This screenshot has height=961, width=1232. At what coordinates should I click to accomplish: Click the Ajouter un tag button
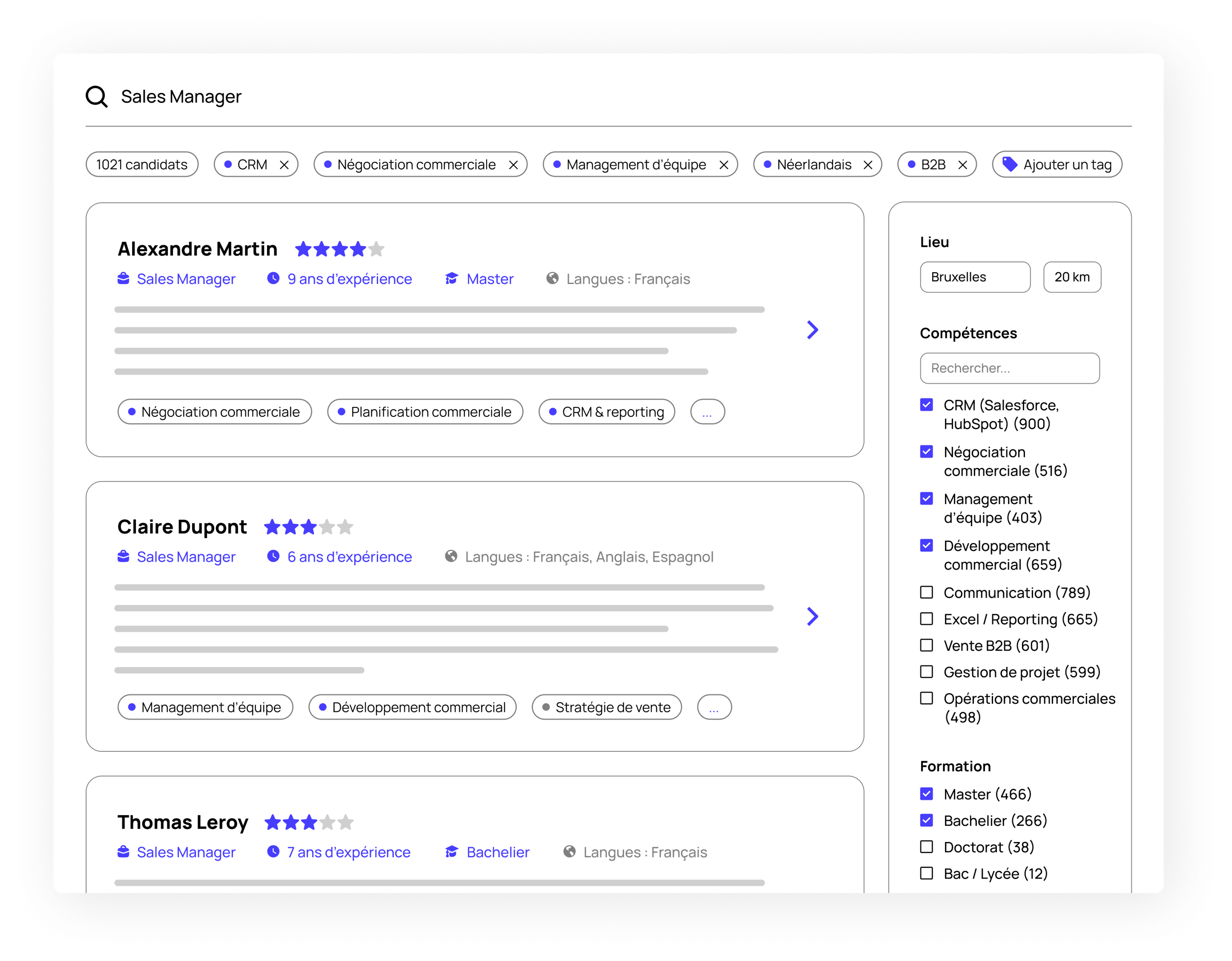1057,165
